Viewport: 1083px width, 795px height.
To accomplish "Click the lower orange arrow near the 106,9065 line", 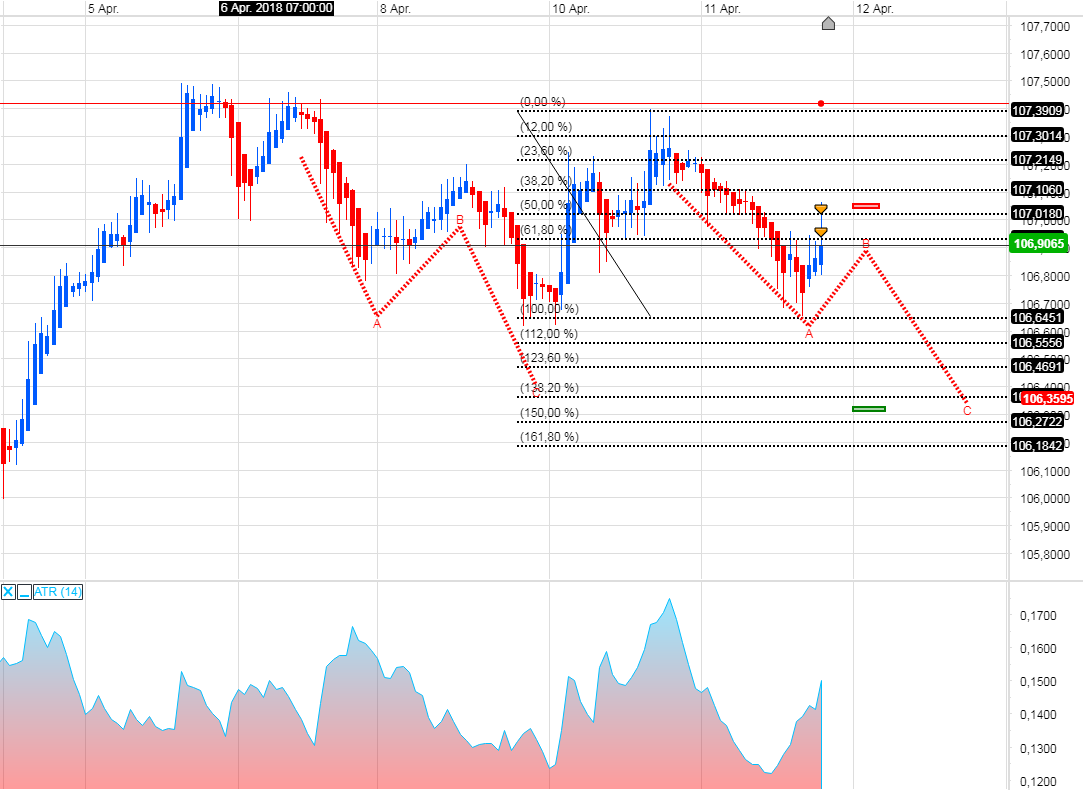I will coord(821,231).
